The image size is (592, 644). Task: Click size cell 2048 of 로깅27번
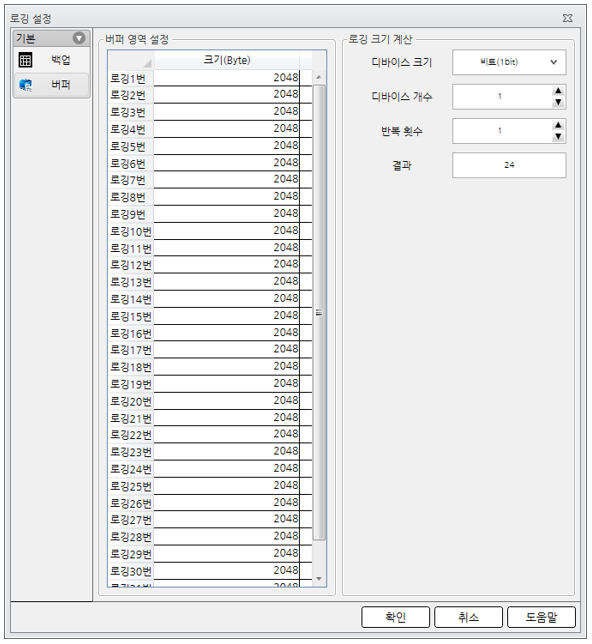click(227, 520)
